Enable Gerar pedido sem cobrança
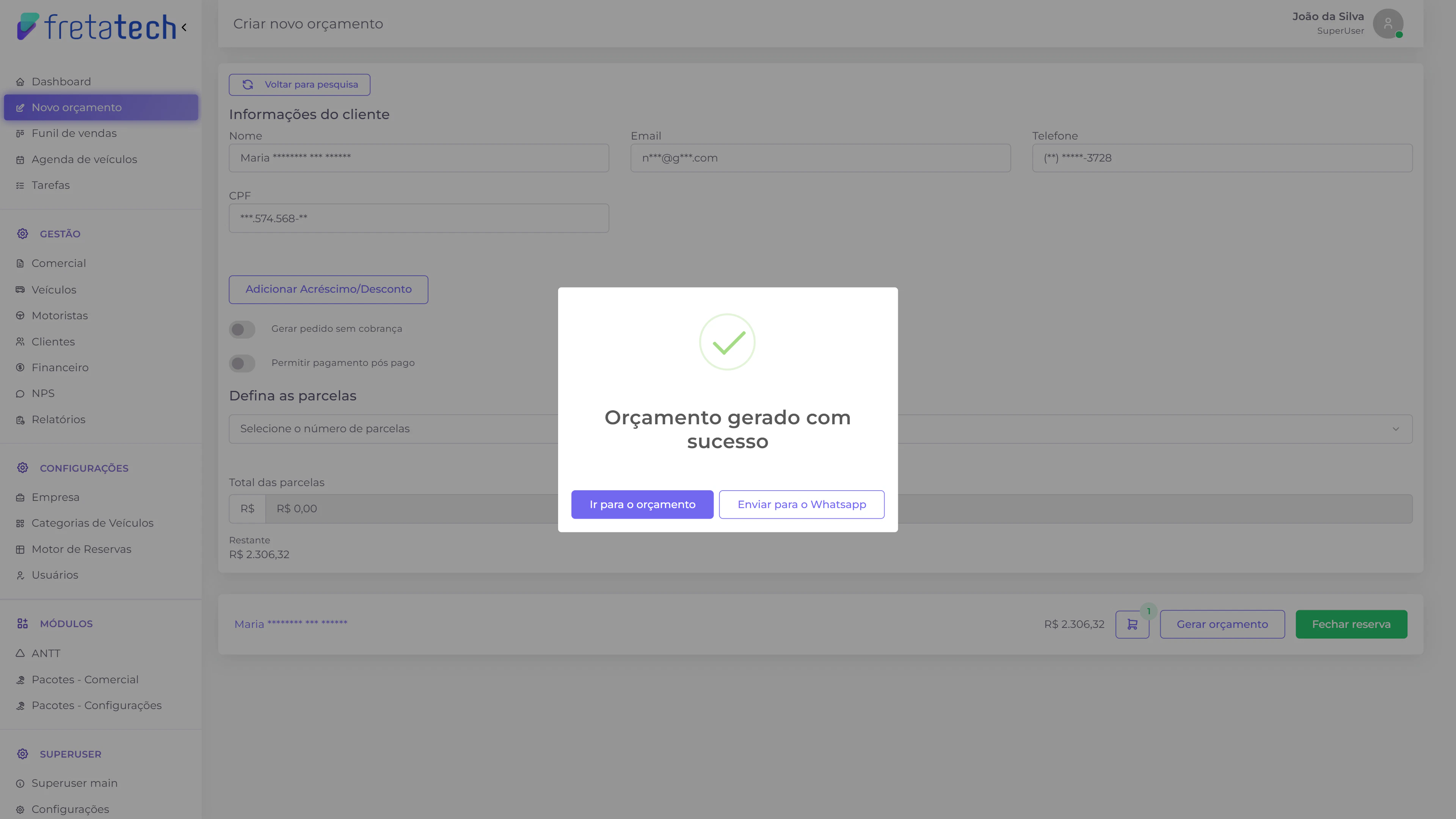This screenshot has width=1456, height=819. 242,329
